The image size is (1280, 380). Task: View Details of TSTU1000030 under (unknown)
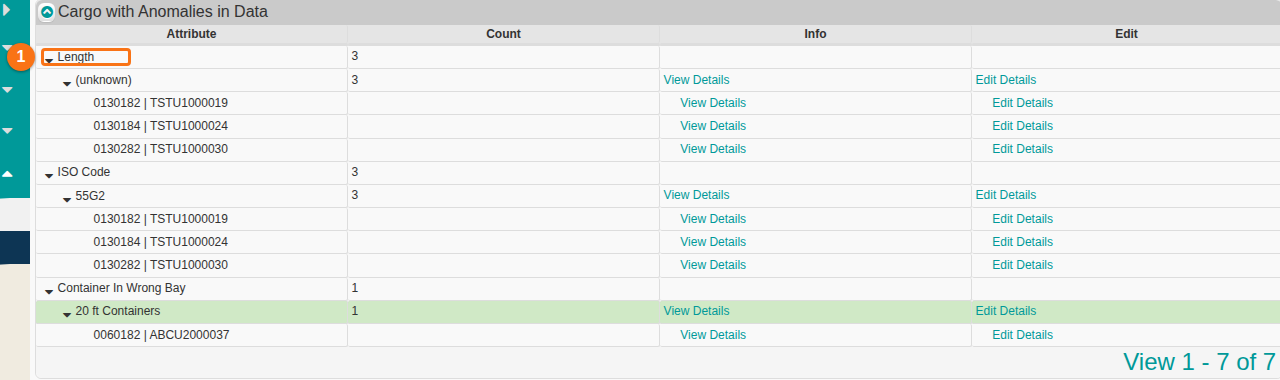[713, 149]
